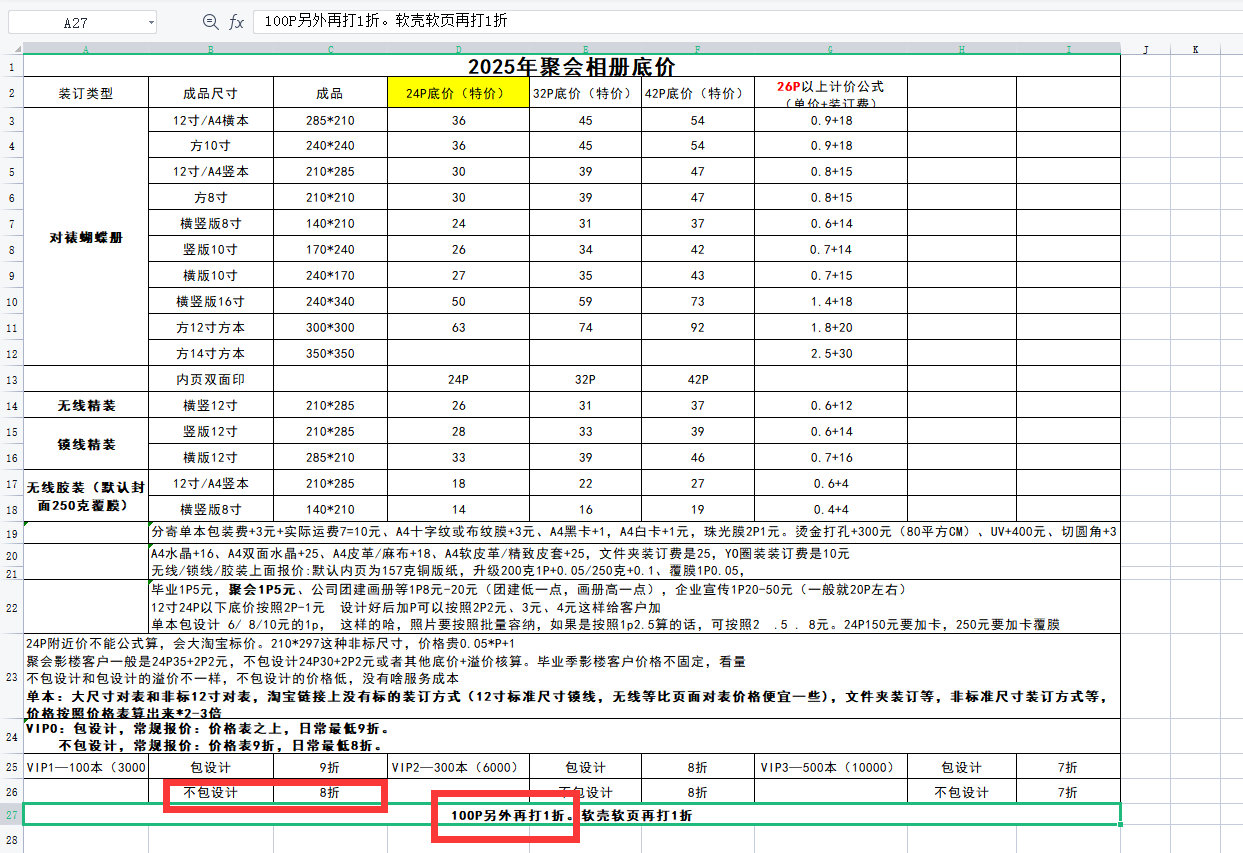This screenshot has height=853, width=1243.
Task: Select column J header
Action: click(1145, 48)
